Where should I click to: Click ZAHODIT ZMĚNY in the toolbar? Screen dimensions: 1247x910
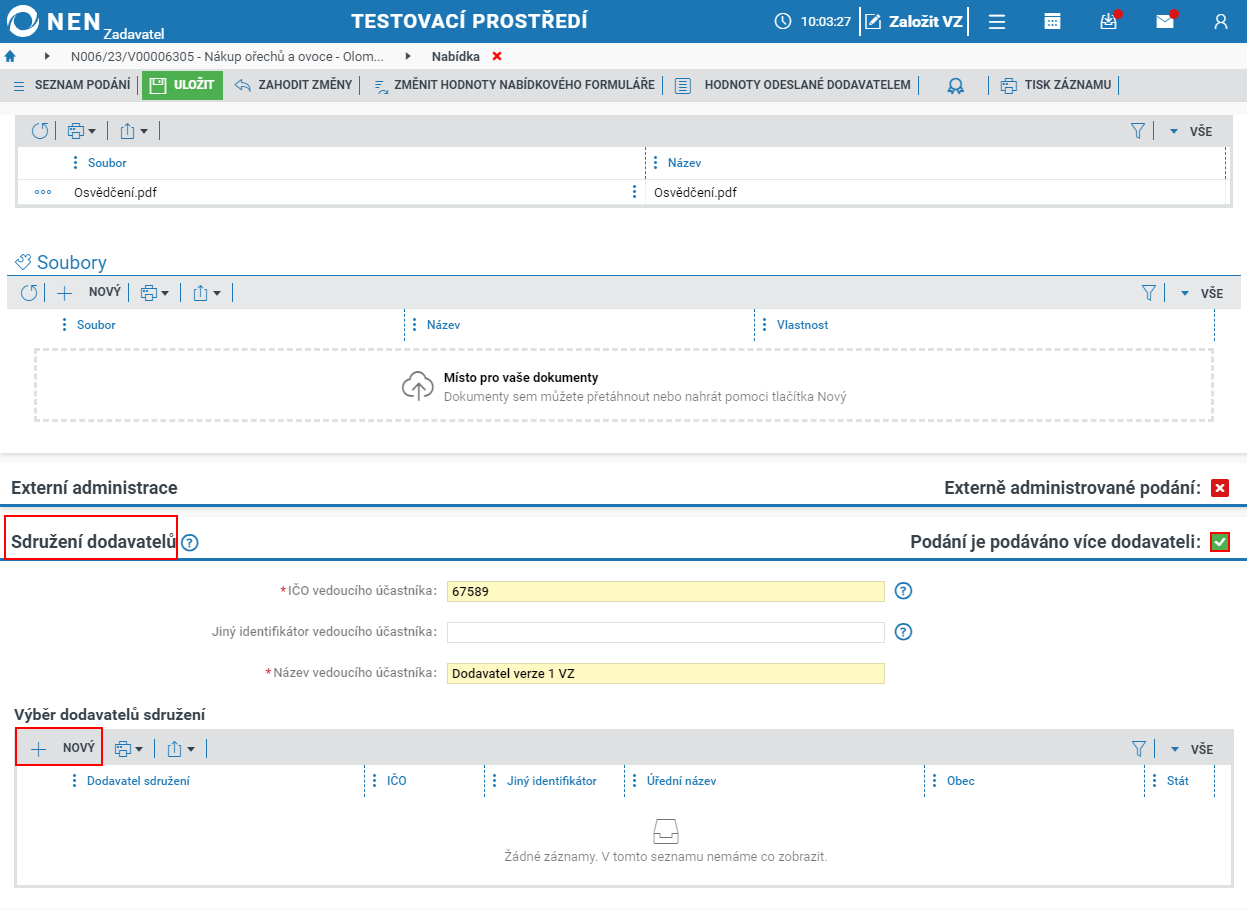(x=294, y=85)
